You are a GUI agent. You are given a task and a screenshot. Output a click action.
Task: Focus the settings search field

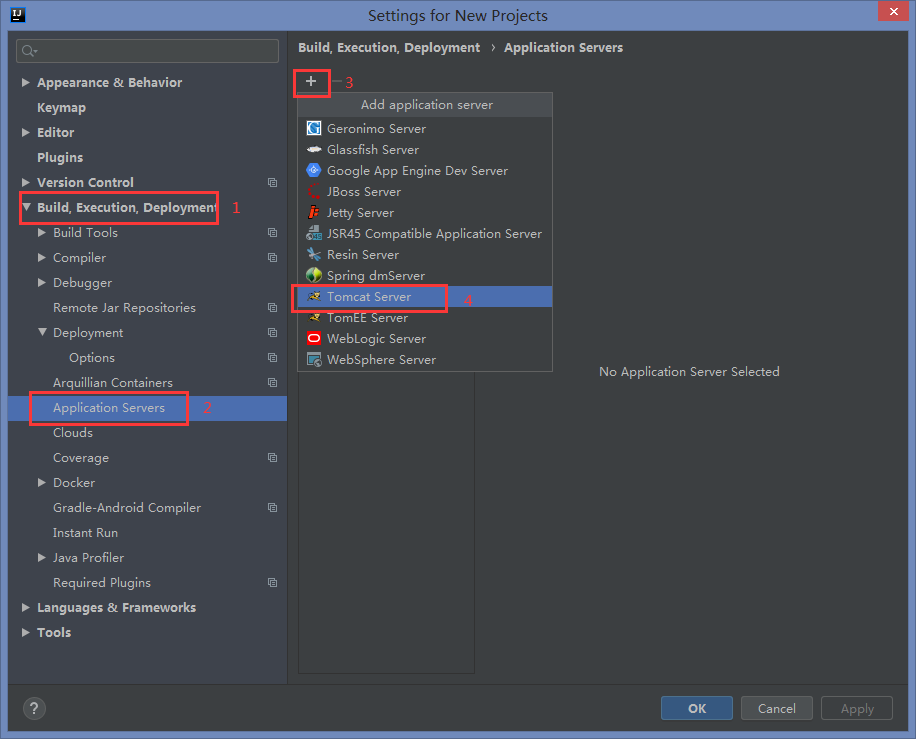click(x=150, y=51)
